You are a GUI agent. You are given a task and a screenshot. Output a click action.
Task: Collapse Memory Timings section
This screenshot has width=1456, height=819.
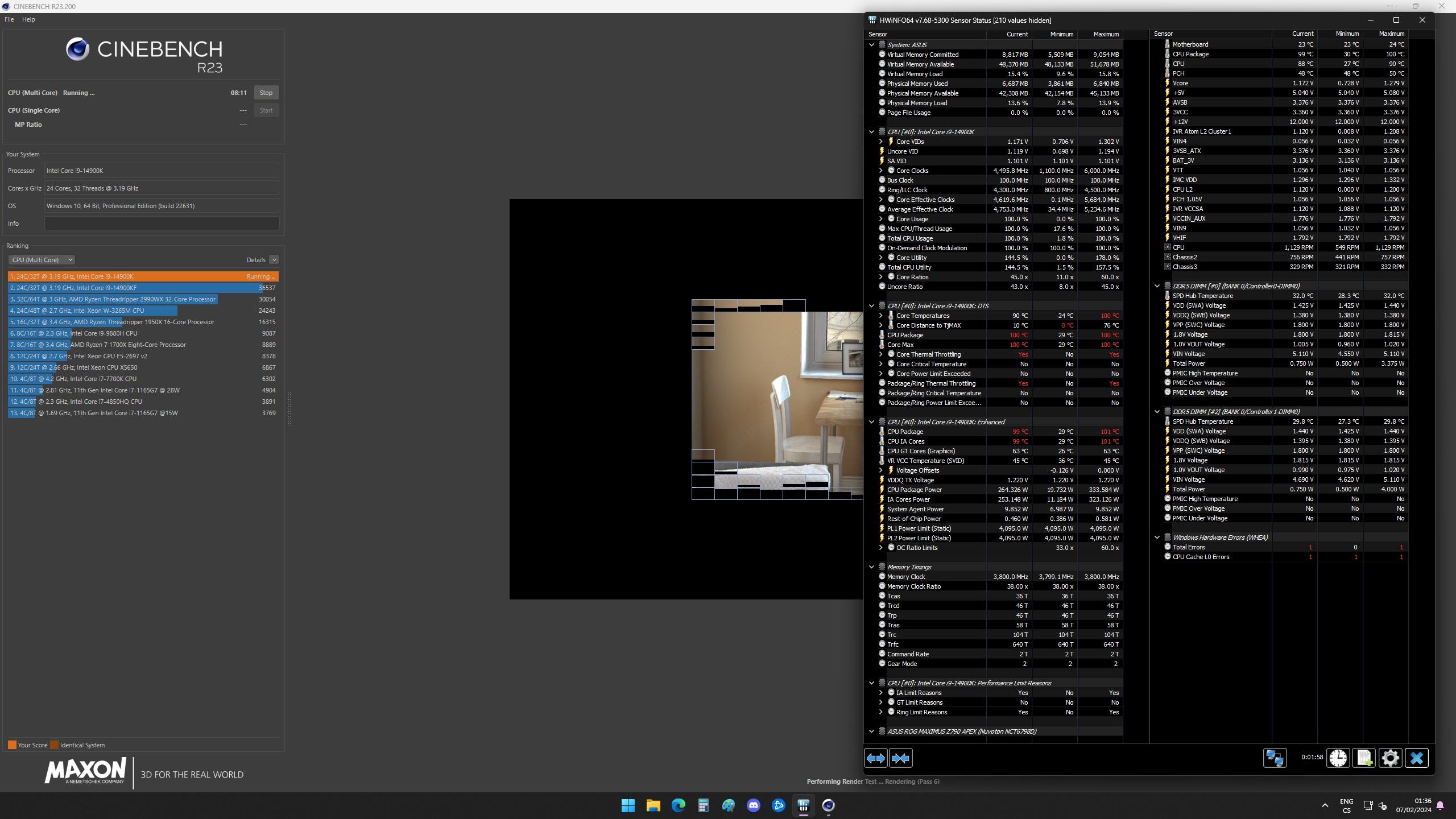tap(871, 567)
